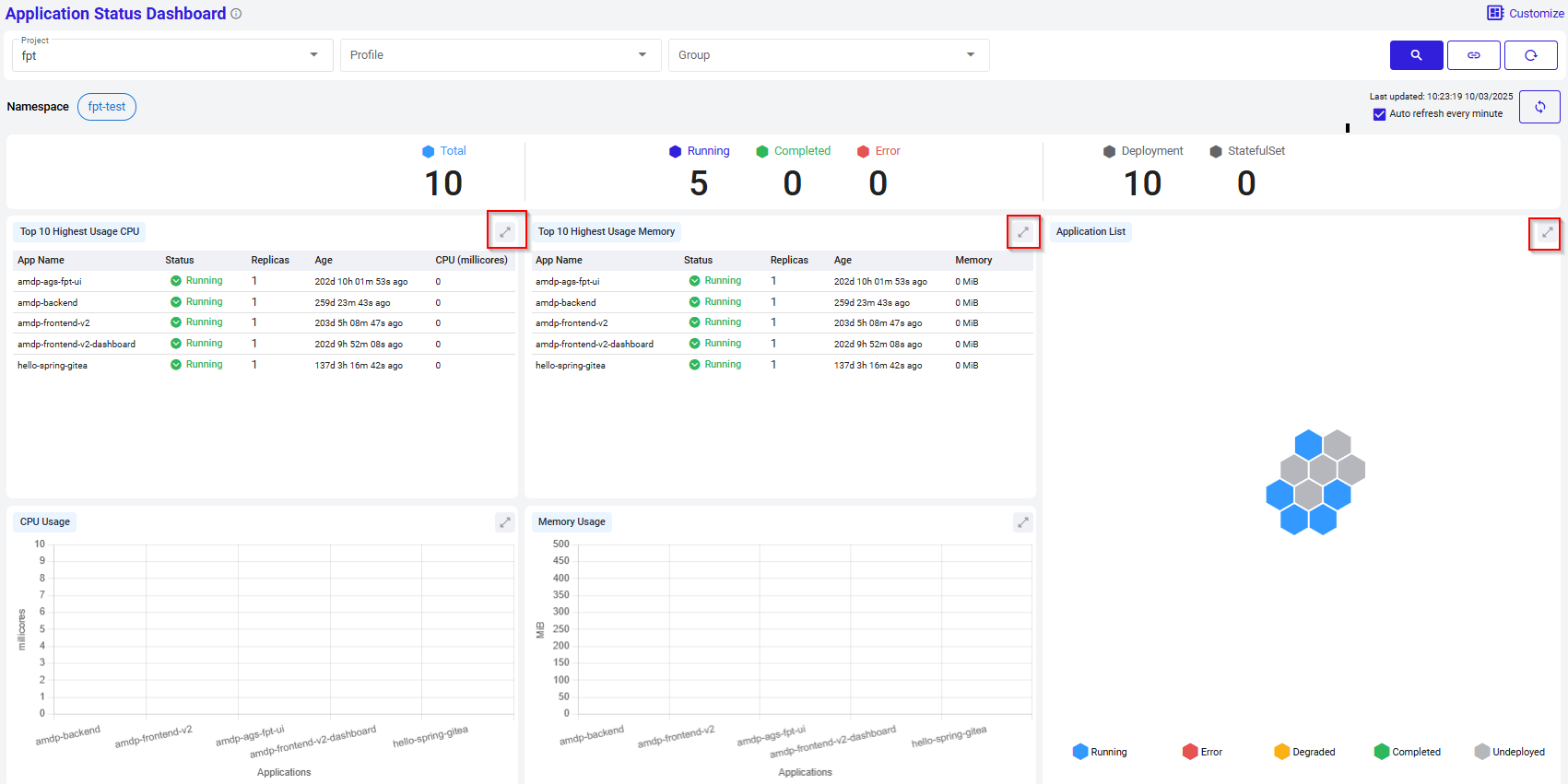Click the Replicas column header in CPU table
The width and height of the screenshot is (1568, 784).
pos(270,260)
